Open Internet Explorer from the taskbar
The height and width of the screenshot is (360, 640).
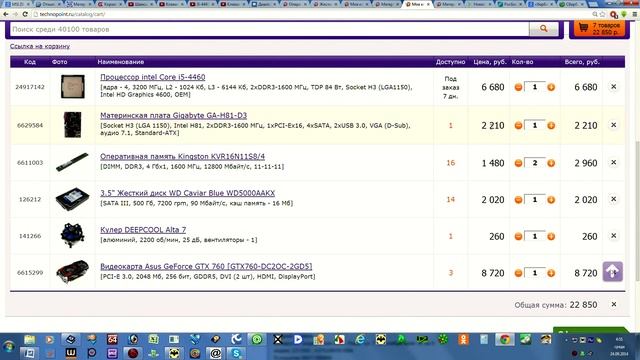(x=360, y=339)
